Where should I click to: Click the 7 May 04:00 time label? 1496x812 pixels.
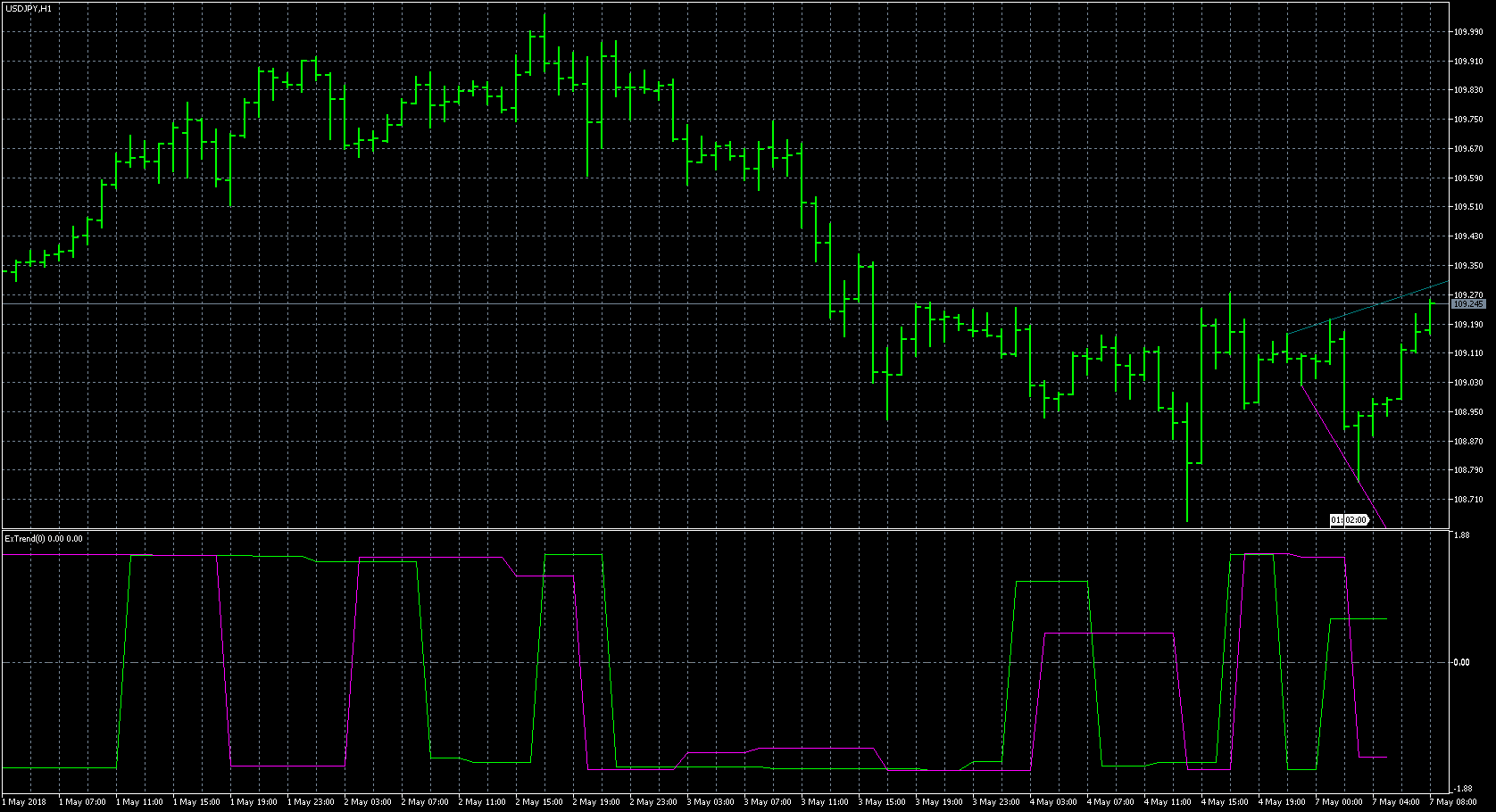(1396, 802)
